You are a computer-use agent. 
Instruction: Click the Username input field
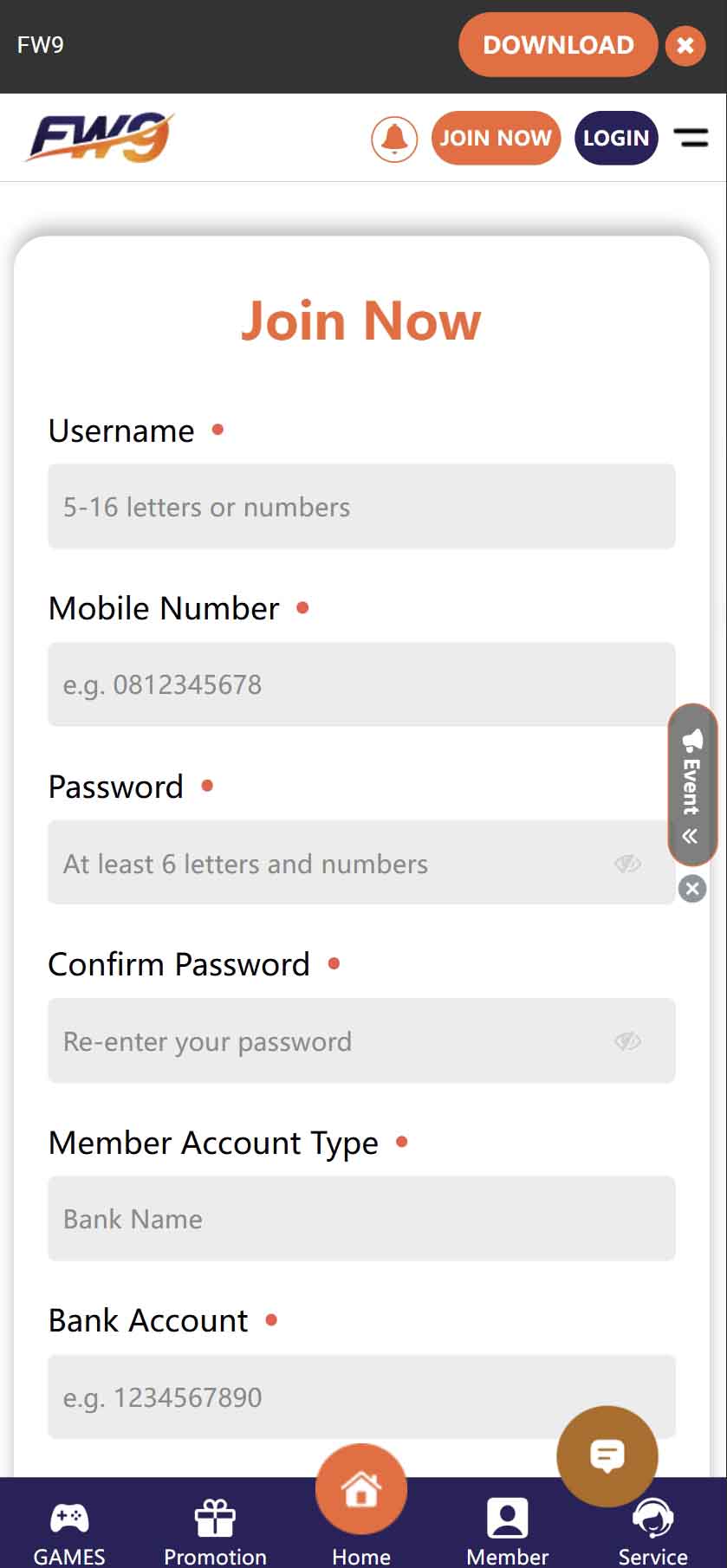(361, 507)
